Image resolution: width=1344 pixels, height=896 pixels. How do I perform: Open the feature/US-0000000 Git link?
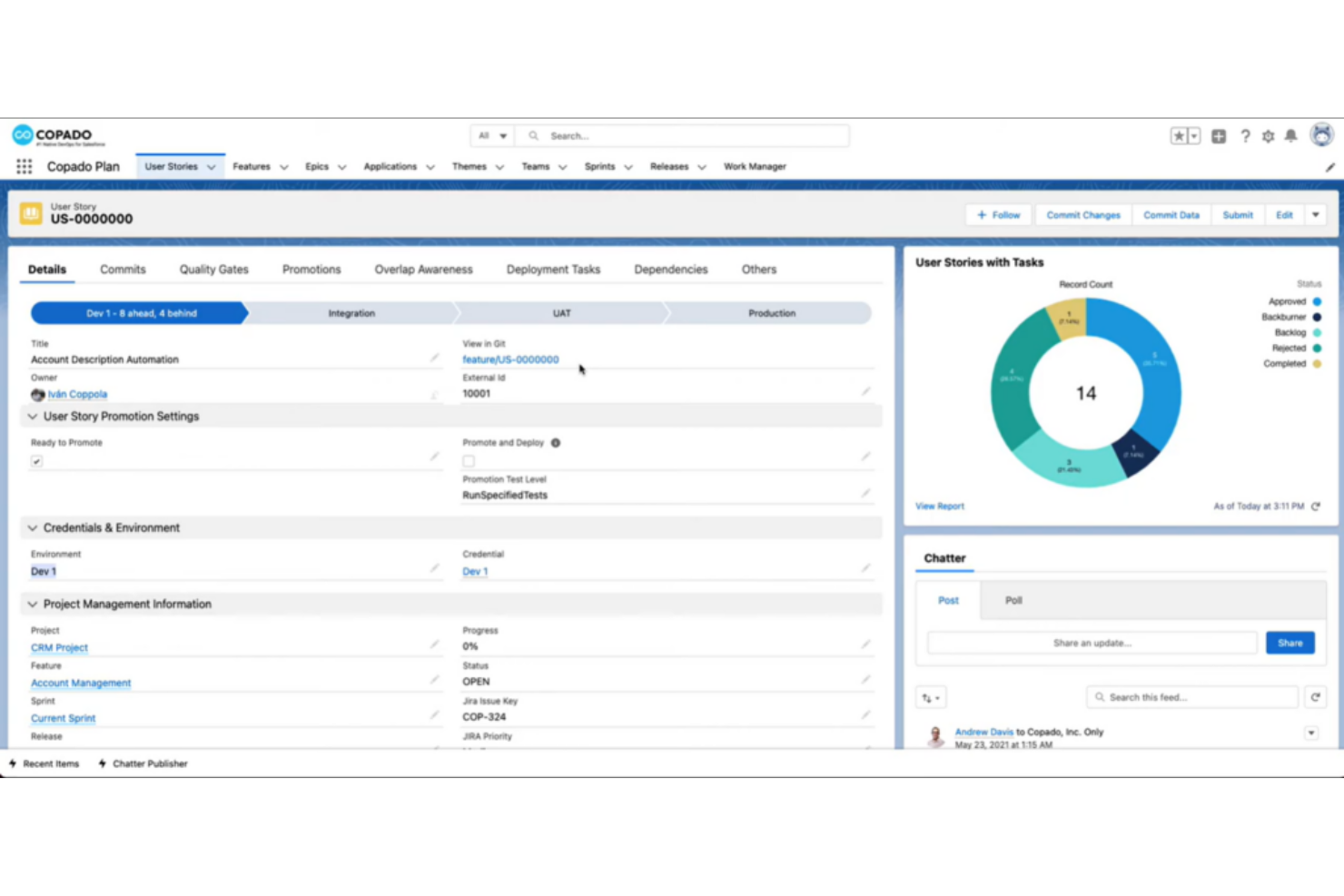click(x=510, y=359)
